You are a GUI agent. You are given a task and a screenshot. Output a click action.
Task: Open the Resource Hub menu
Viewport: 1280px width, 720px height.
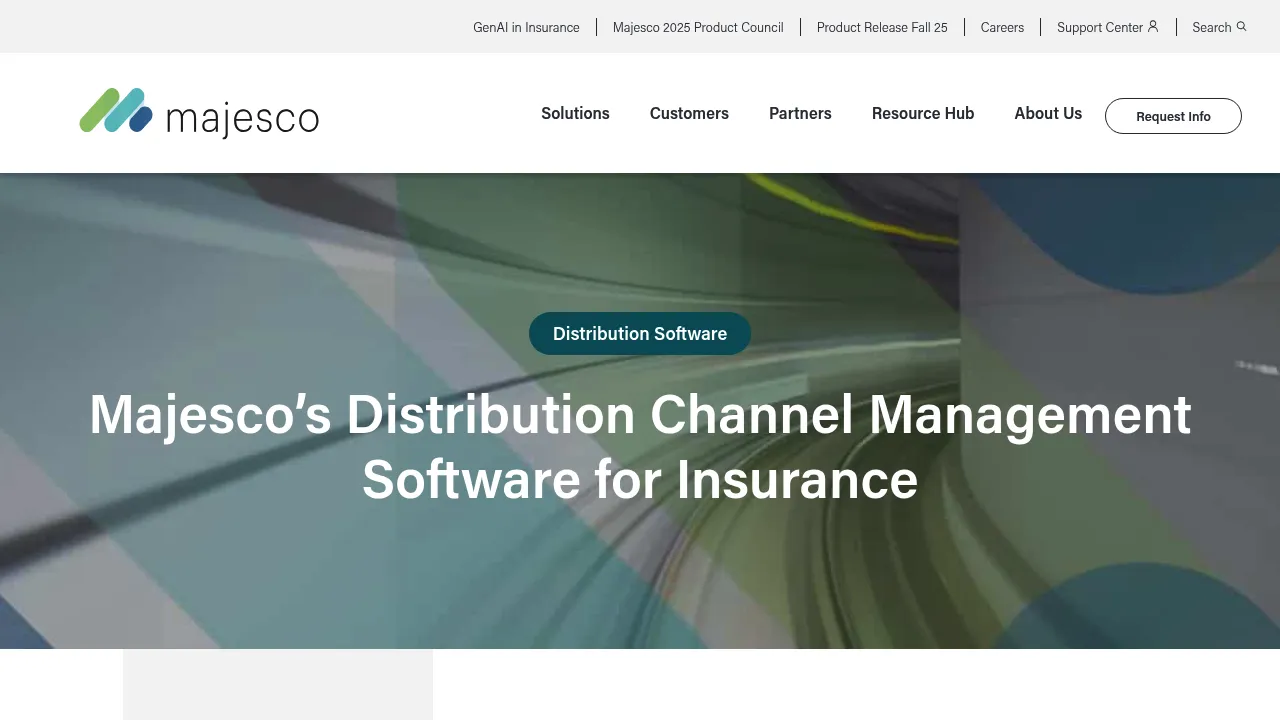923,113
